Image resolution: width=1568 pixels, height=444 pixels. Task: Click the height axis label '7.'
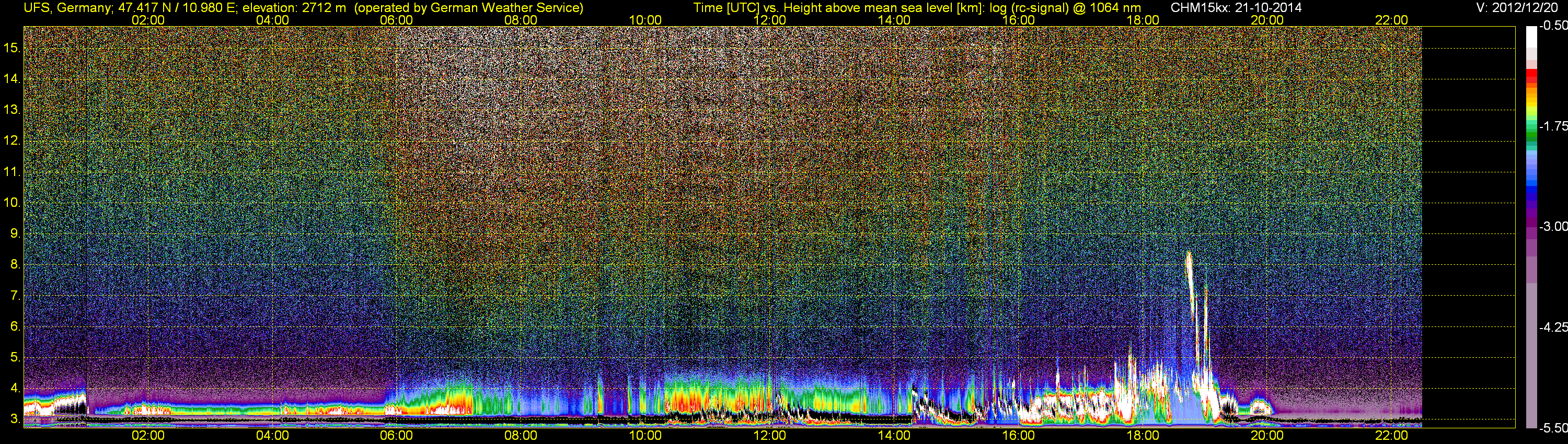[15, 296]
